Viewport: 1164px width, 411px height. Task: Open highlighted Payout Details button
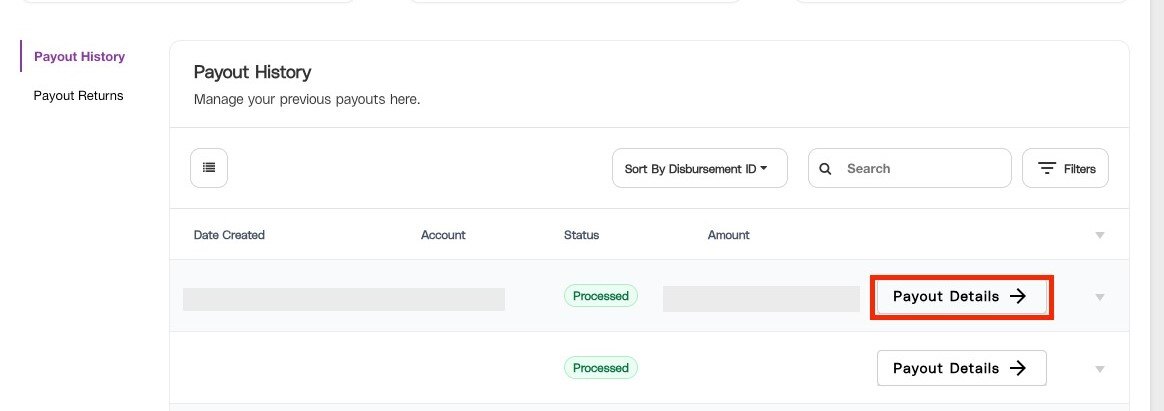[x=961, y=296]
